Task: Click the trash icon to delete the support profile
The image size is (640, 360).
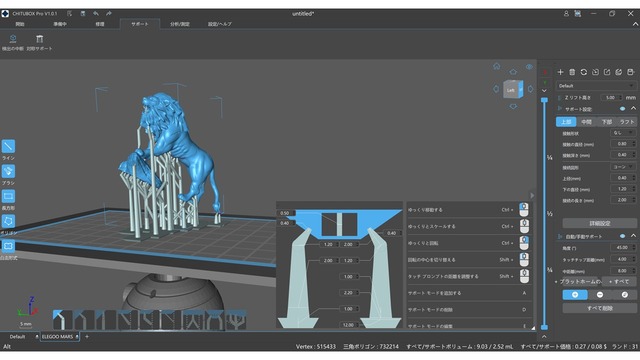Action: coord(572,72)
